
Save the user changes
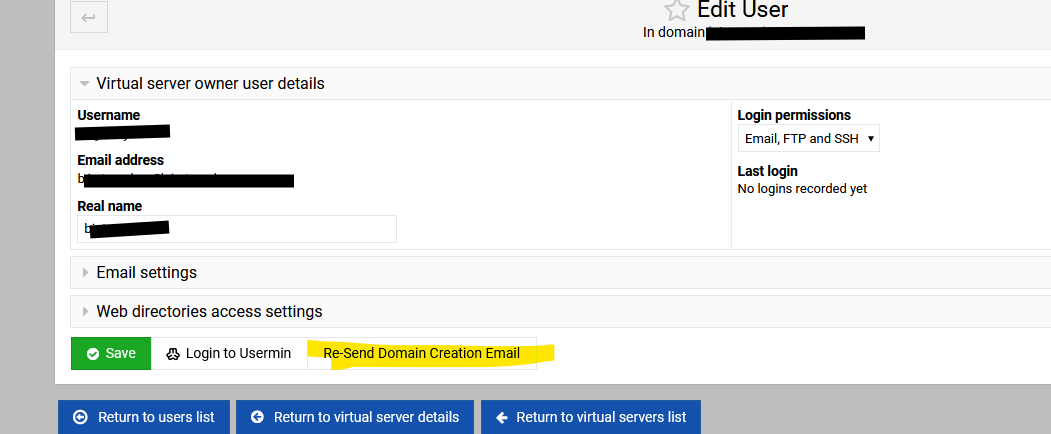click(111, 353)
